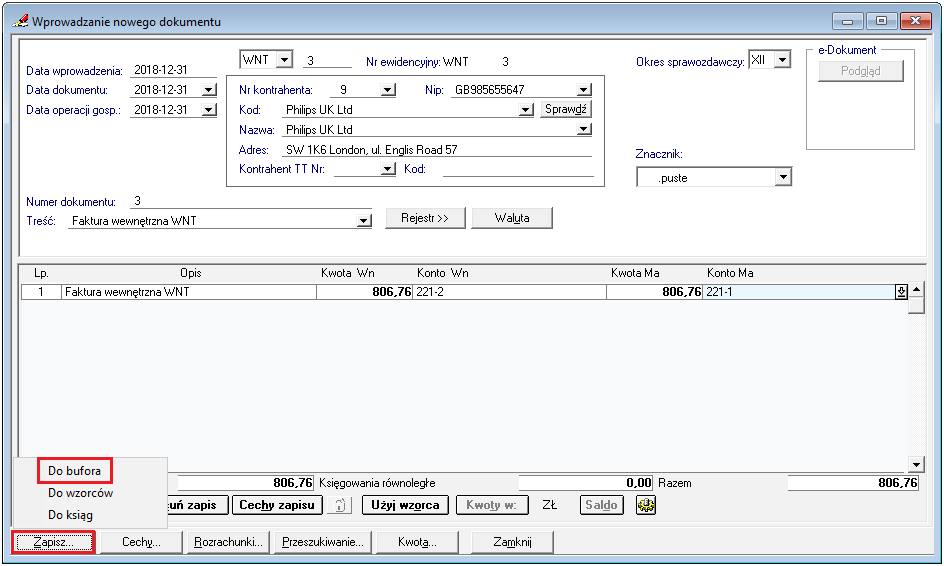Click the Numer dokumentu input field
The height and width of the screenshot is (566, 944).
coord(250,201)
